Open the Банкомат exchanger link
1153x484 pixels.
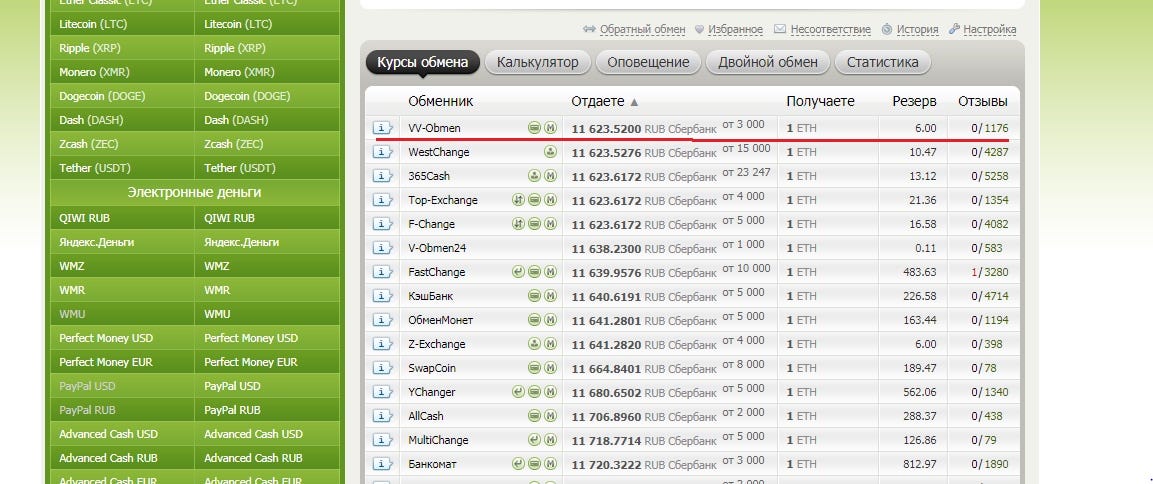pyautogui.click(x=432, y=464)
